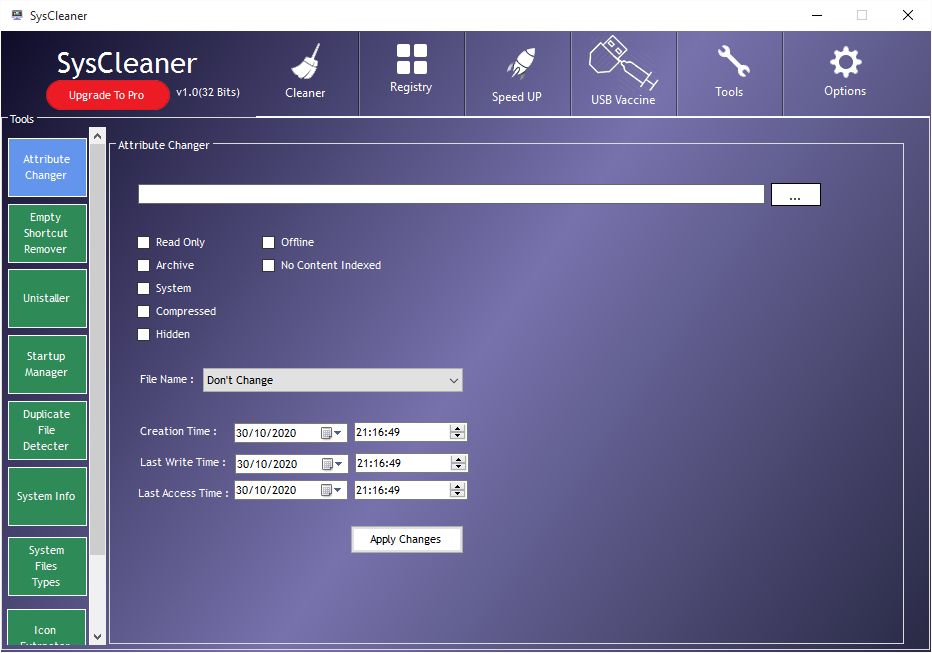Open the System Files Types tool
Screen dimensions: 932x653
[48, 566]
